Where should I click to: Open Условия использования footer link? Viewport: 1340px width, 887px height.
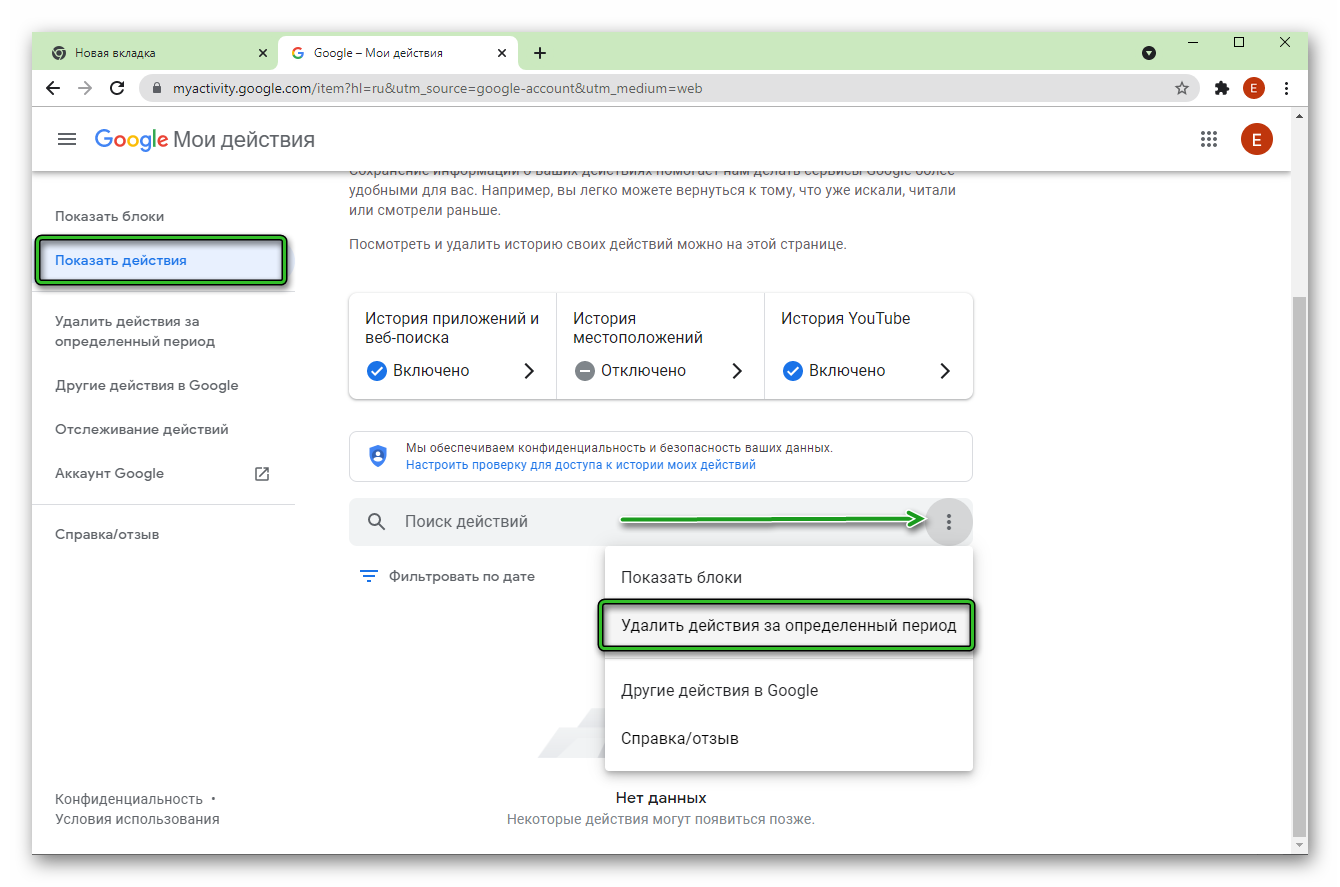137,819
